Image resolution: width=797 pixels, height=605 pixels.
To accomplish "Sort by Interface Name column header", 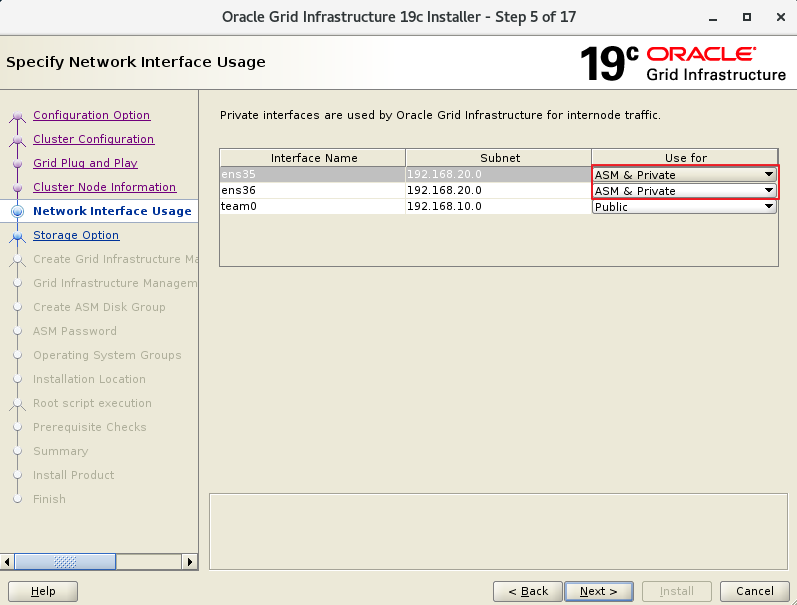I will coord(313,158).
